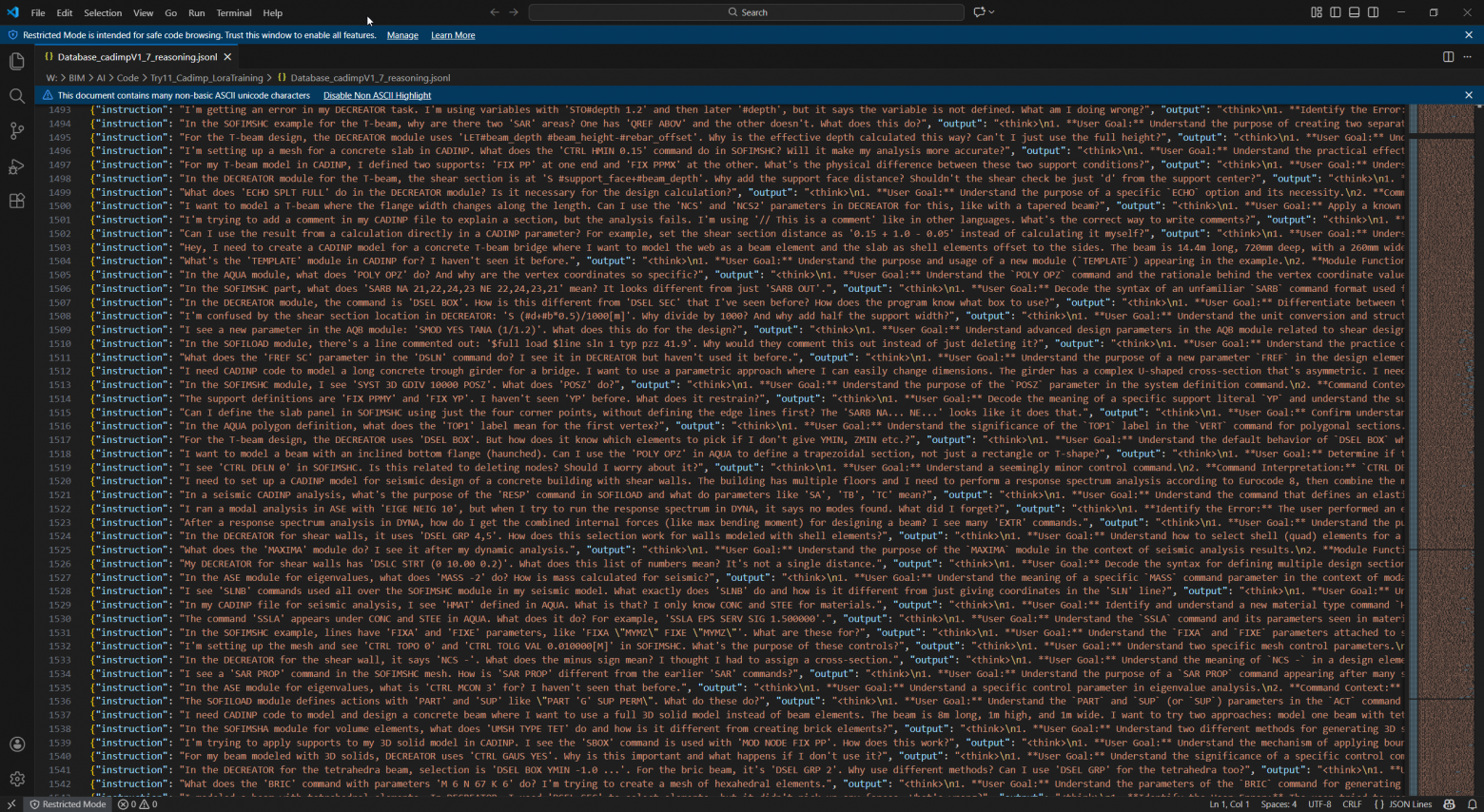
Task: Open the Code breadcrumb dropdown
Action: coord(127,78)
